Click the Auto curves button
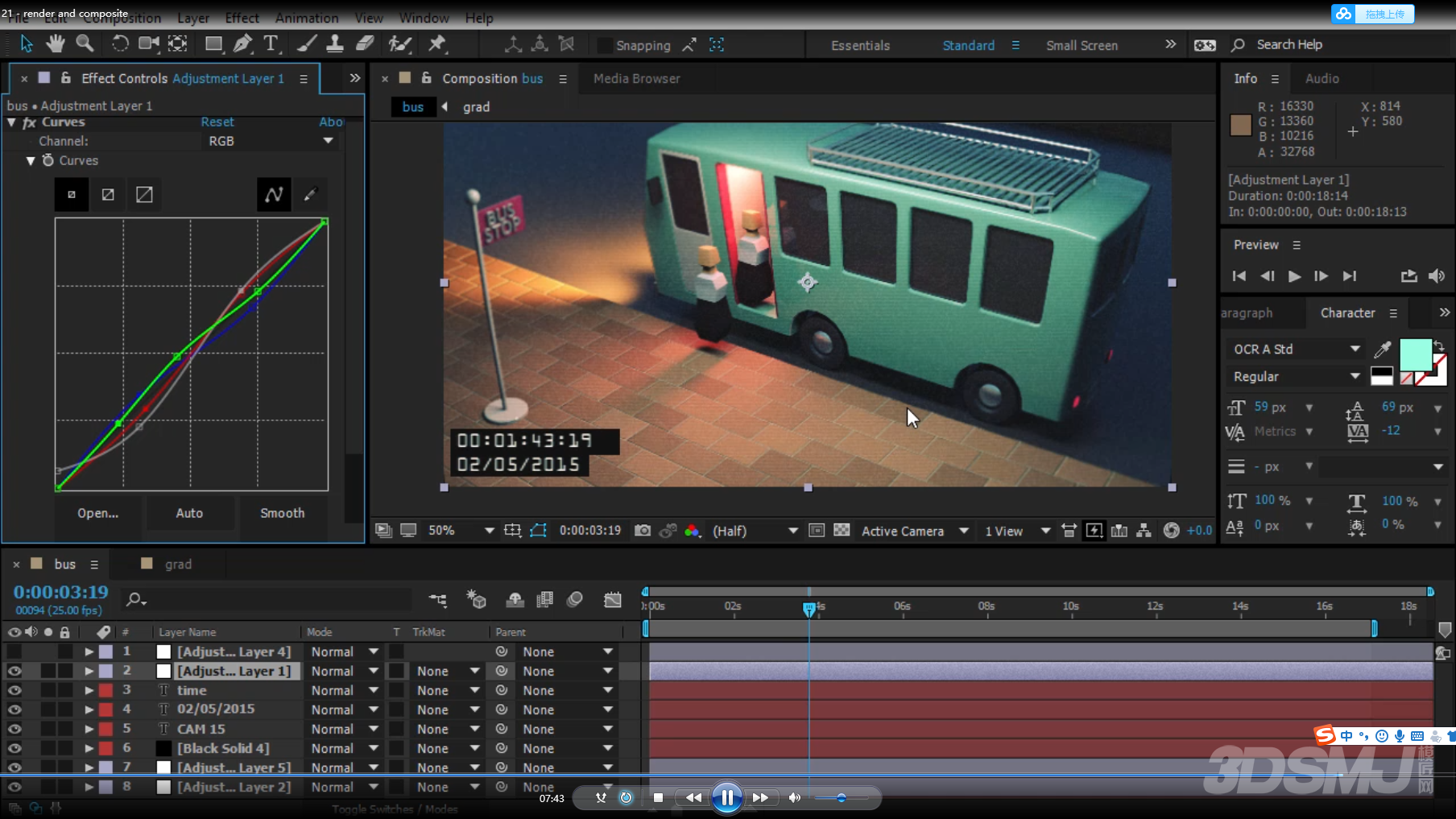Viewport: 1456px width, 819px height. pos(189,513)
